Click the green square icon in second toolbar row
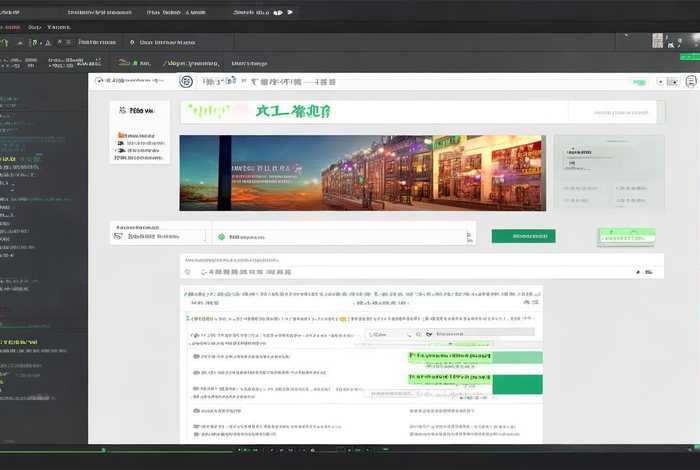 [x=135, y=63]
